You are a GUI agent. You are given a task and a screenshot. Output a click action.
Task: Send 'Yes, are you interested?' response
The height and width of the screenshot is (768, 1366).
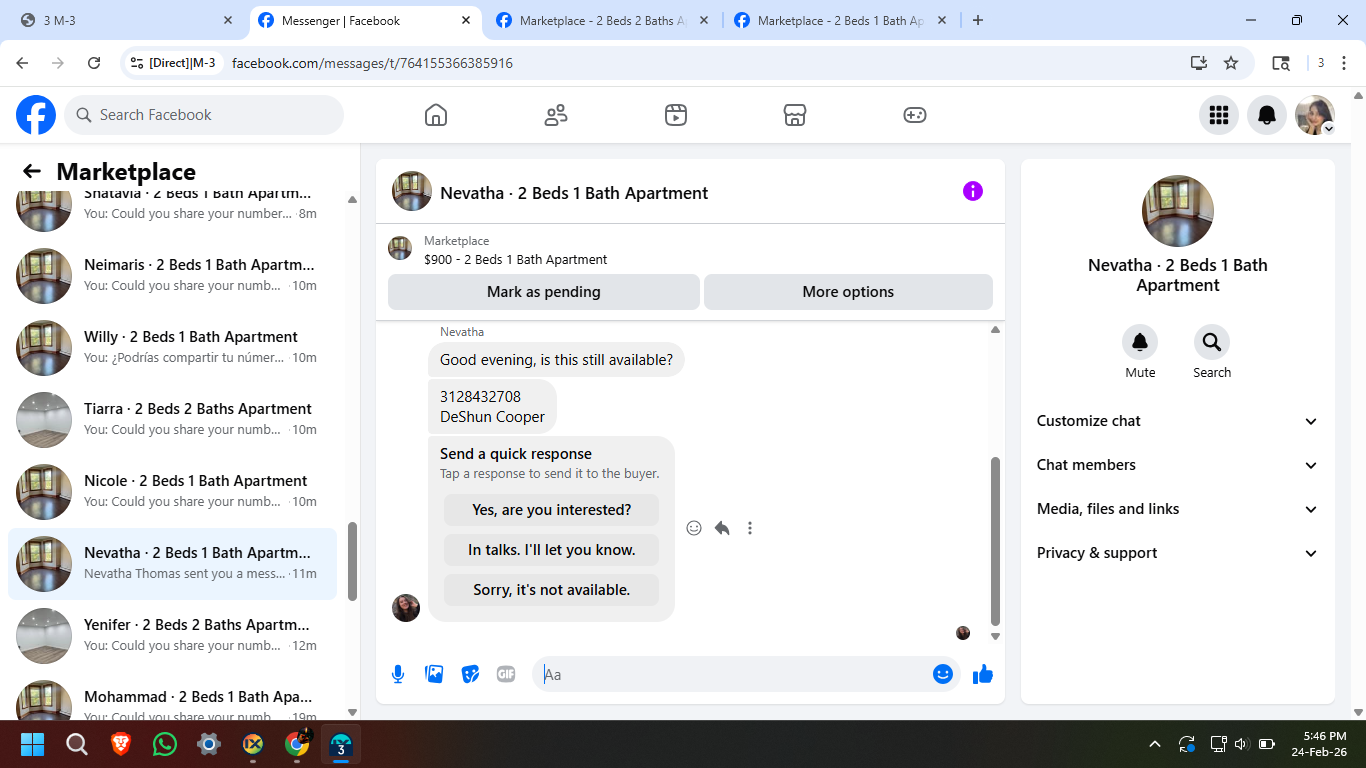pyautogui.click(x=552, y=510)
